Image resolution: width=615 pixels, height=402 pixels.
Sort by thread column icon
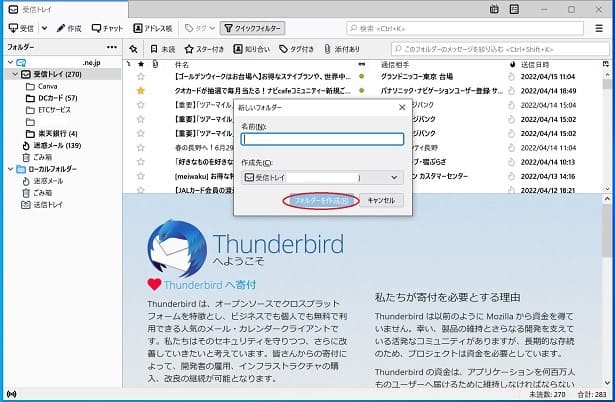click(129, 64)
